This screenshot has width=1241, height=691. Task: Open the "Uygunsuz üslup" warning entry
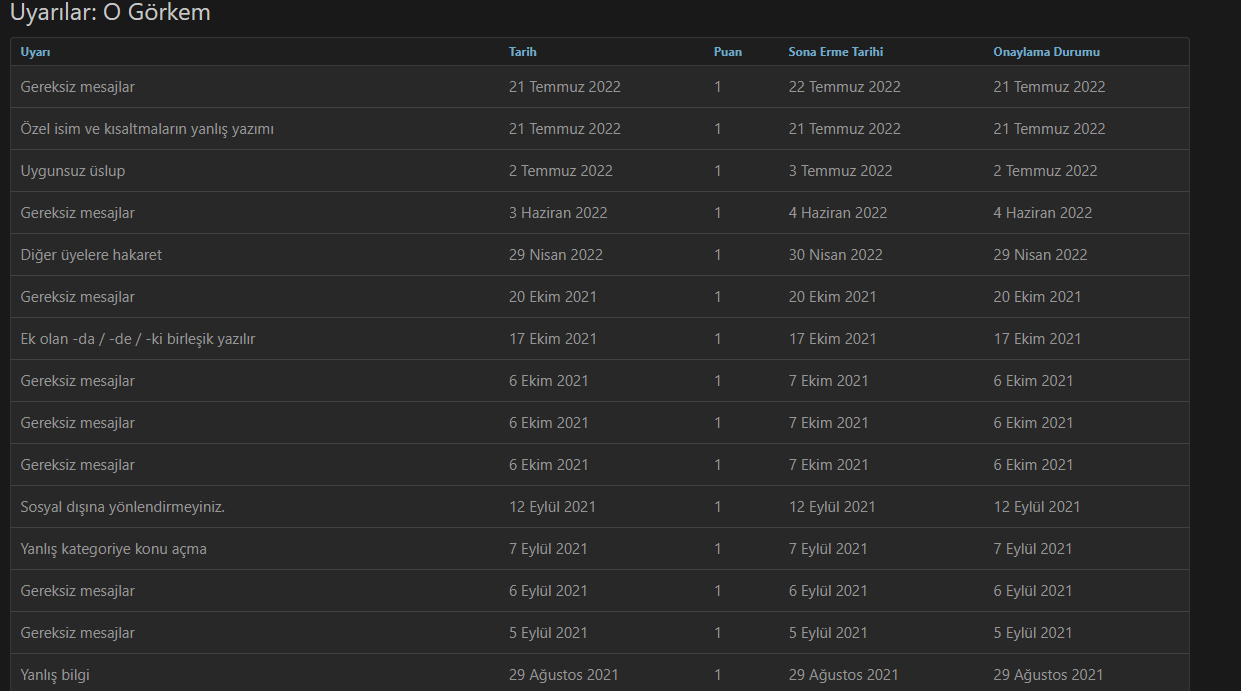[x=73, y=171]
